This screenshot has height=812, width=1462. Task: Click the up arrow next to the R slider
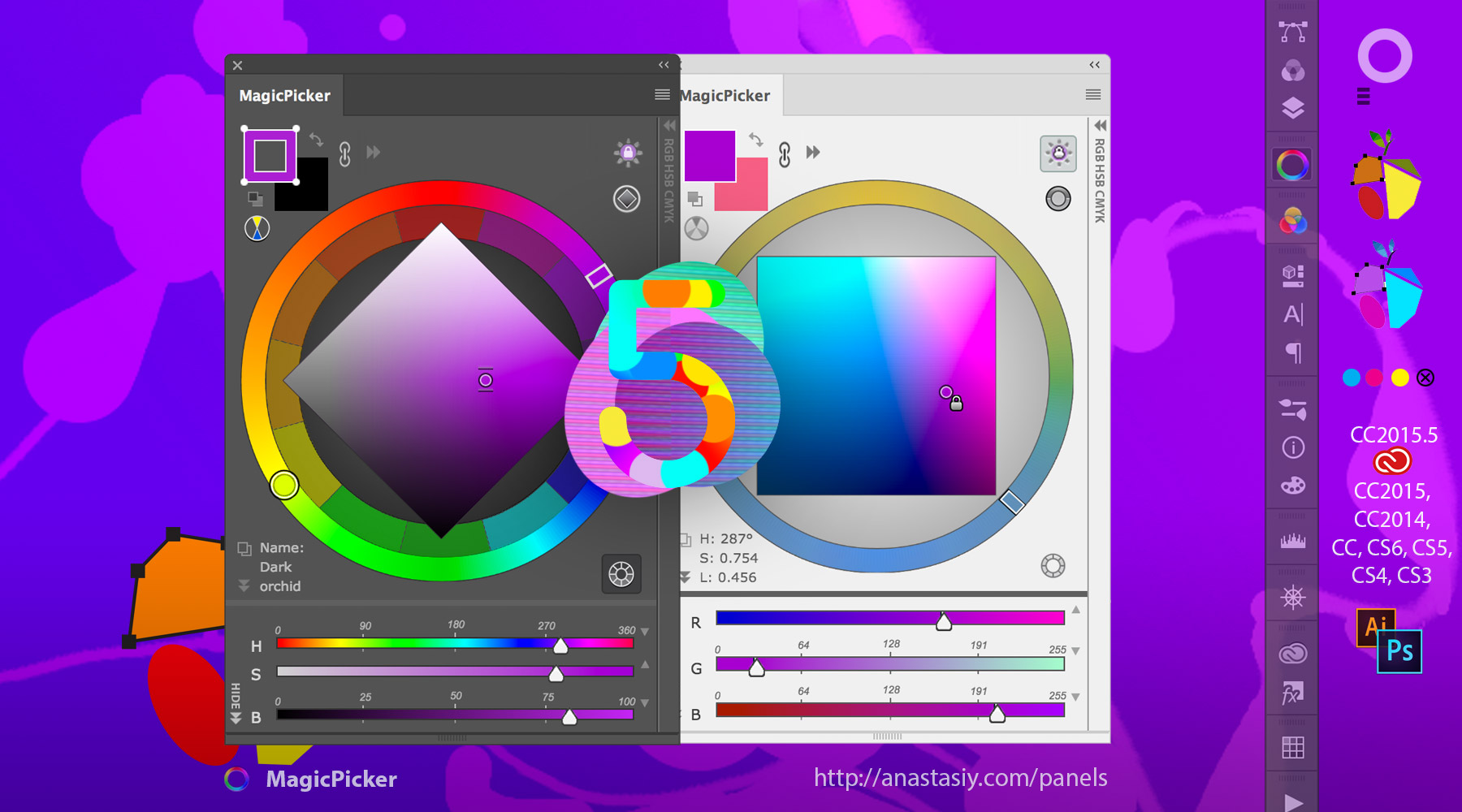point(1076,610)
